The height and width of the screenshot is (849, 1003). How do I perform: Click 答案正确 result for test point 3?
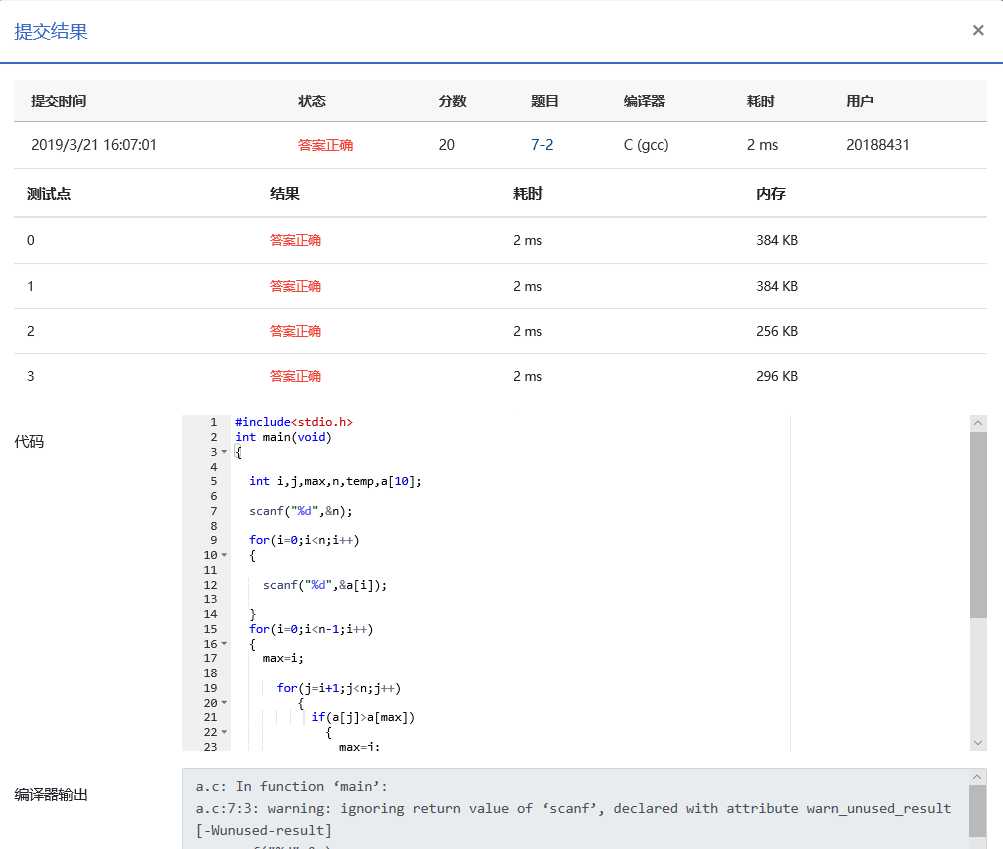click(295, 376)
